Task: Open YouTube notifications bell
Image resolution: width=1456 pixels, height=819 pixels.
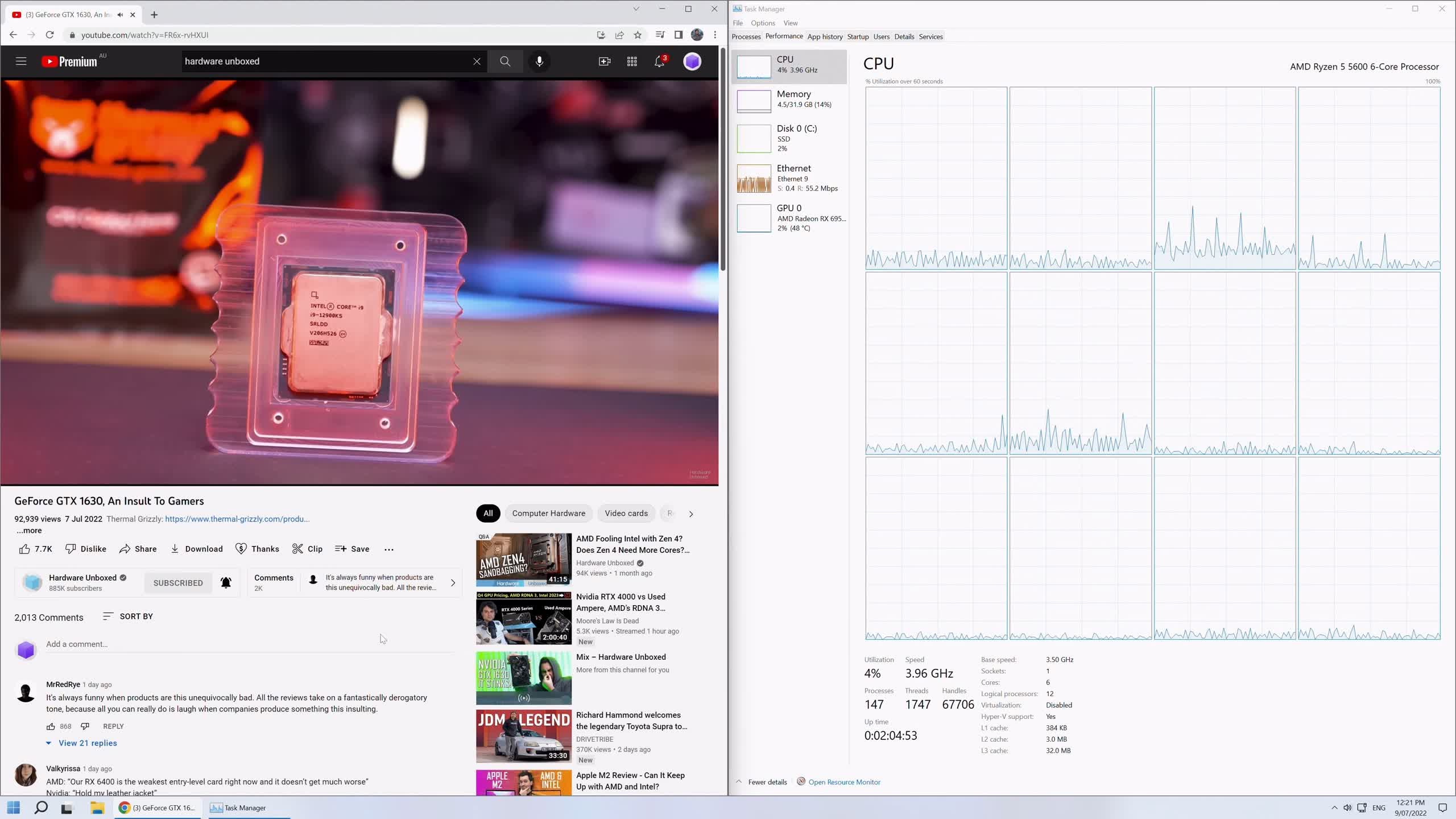Action: (659, 61)
